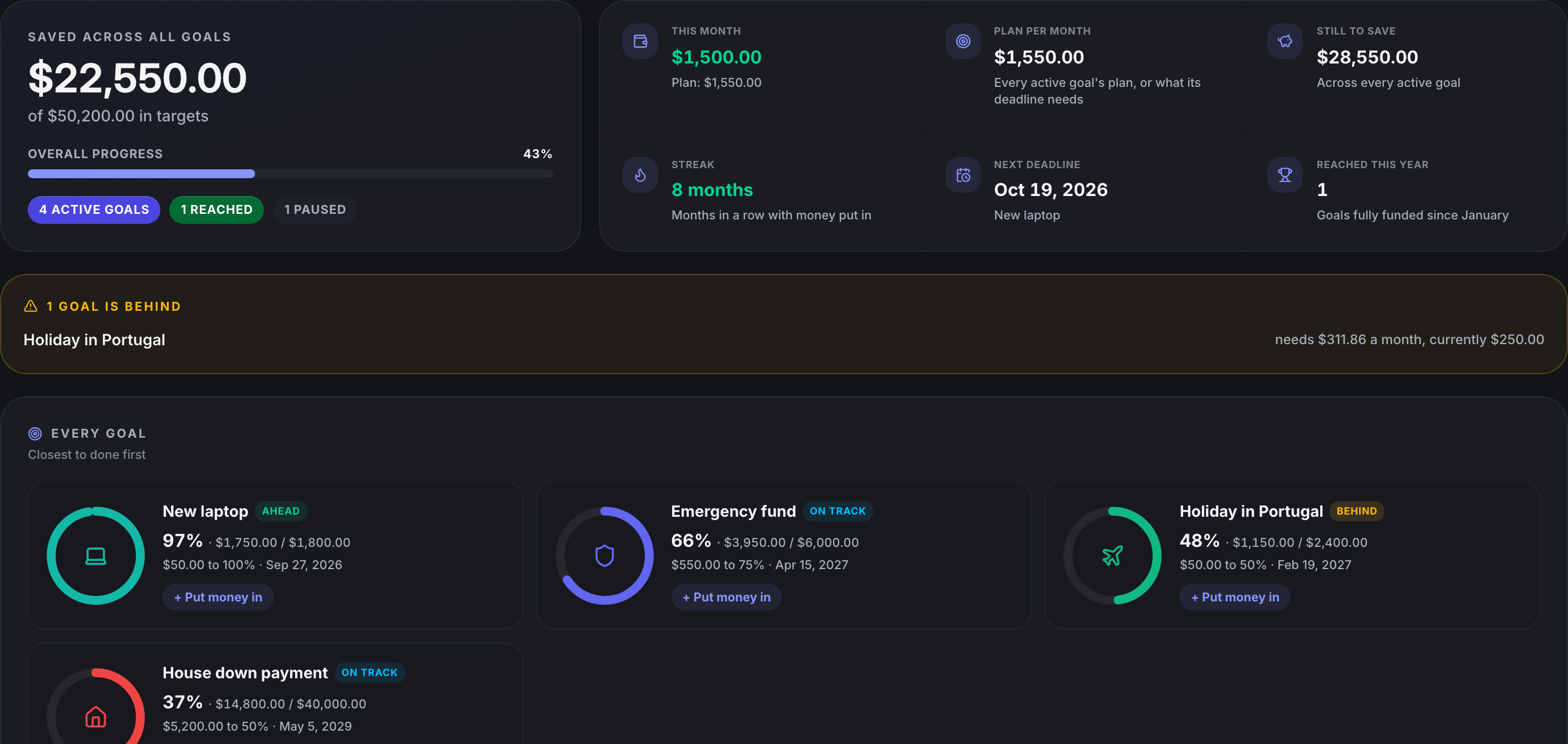Put money in the Emergency fund goal

726,598
